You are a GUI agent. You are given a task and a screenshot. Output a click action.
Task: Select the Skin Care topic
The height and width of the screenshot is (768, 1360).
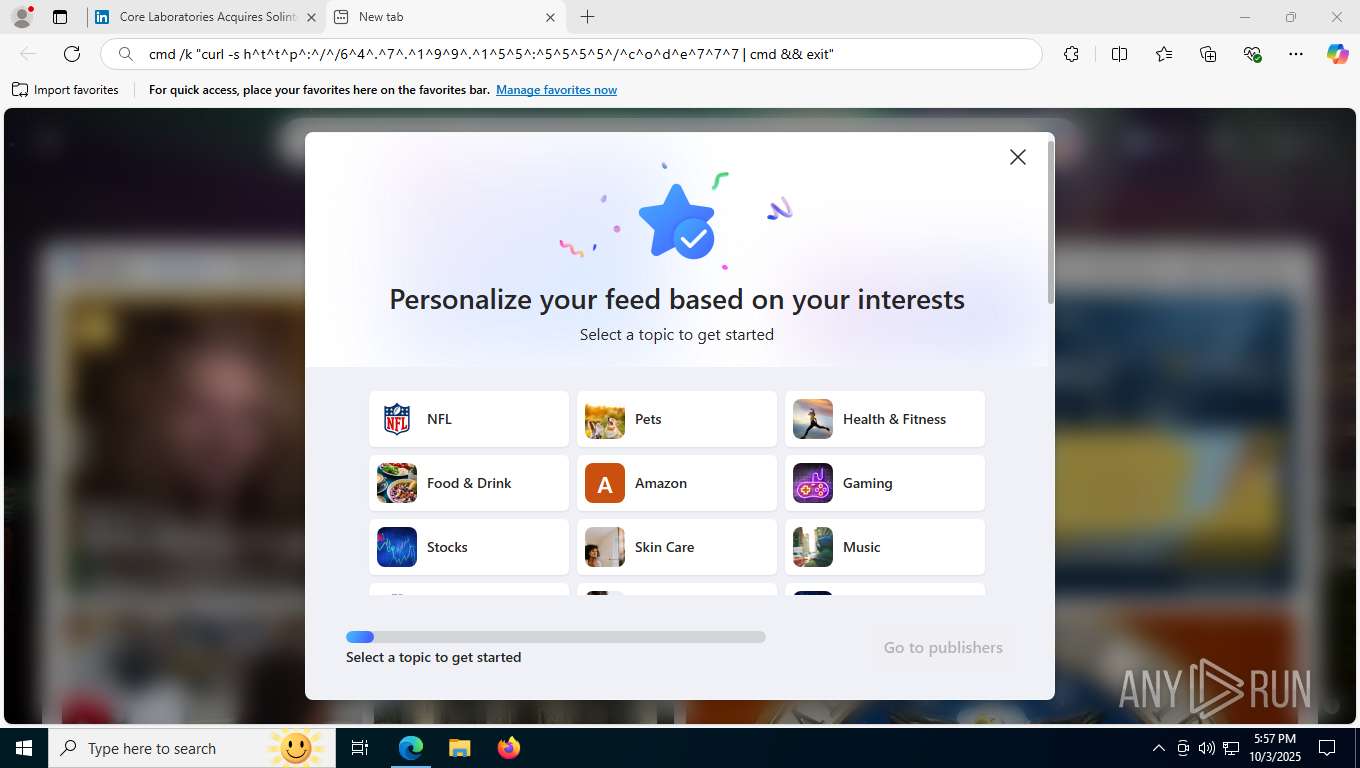tap(677, 547)
